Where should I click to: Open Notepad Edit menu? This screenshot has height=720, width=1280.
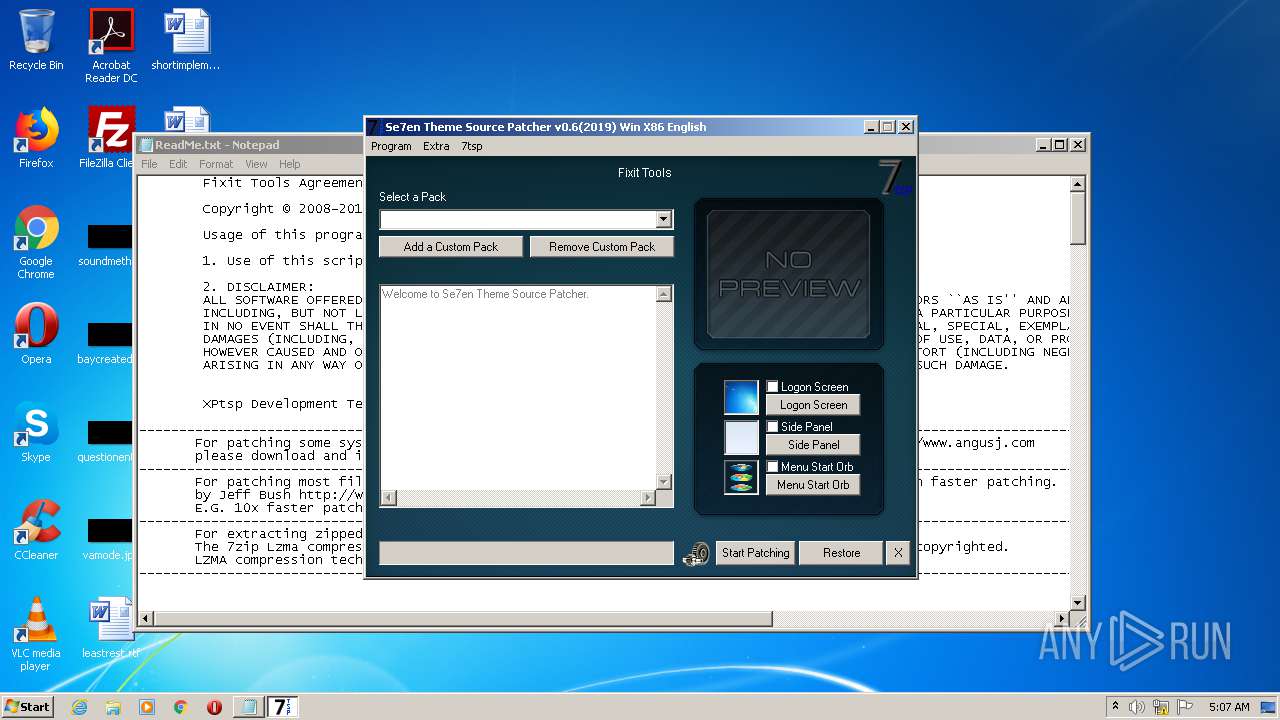(x=178, y=164)
